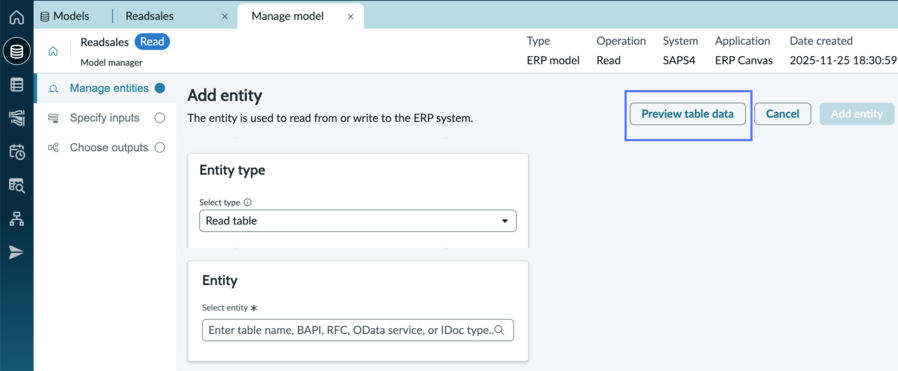Click Preview table data button
The width and height of the screenshot is (898, 371).
(687, 114)
